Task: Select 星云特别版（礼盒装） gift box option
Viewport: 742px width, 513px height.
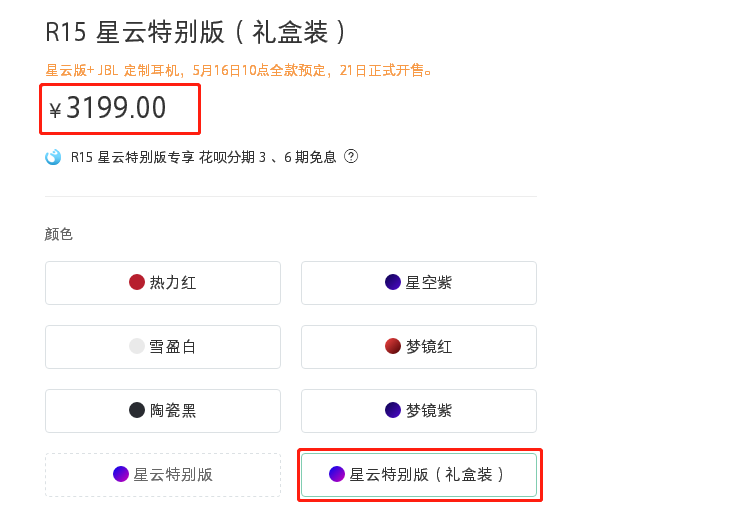Action: click(x=419, y=475)
